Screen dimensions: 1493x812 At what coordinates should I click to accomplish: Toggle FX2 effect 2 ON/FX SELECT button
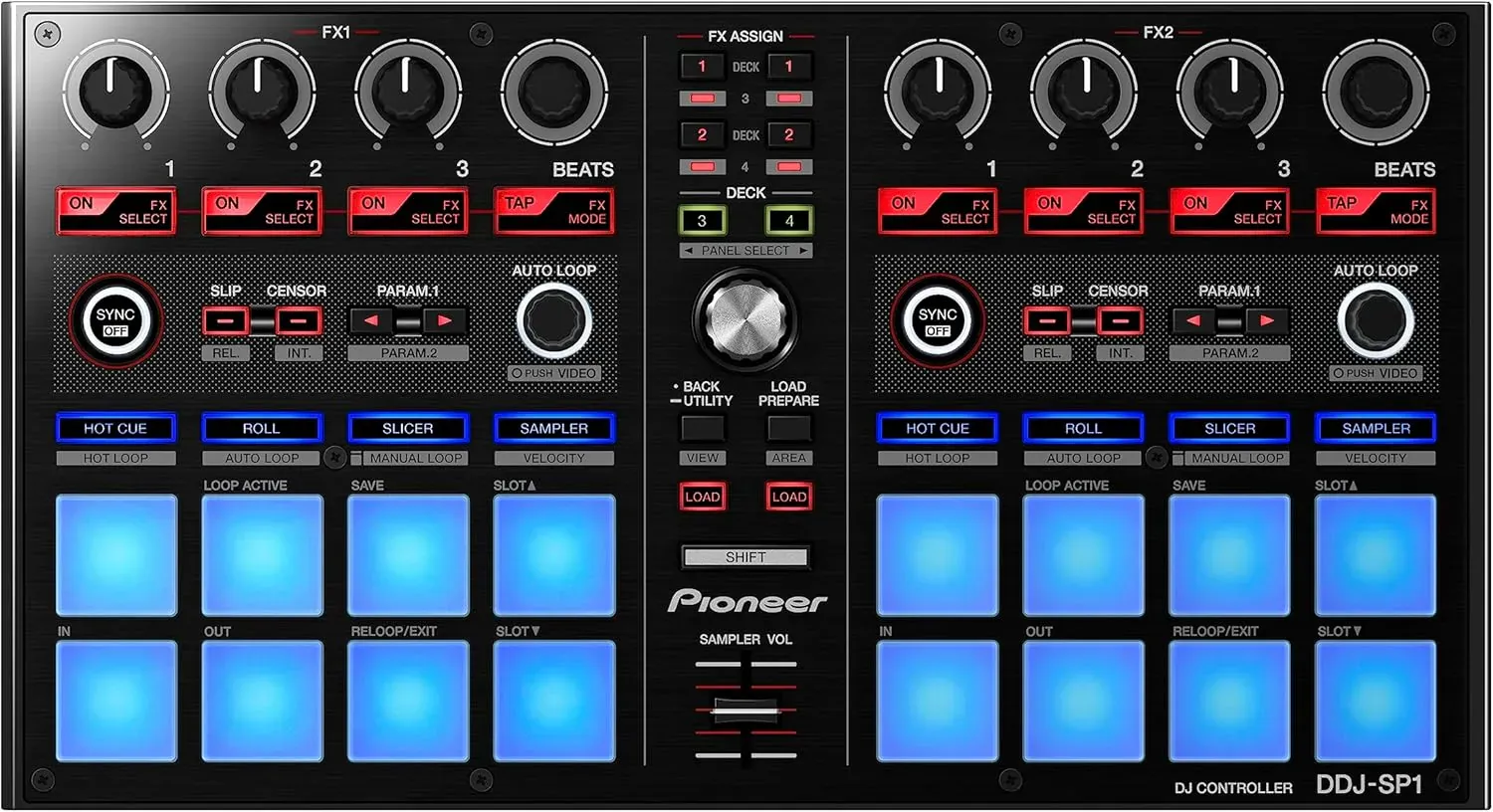pyautogui.click(x=1084, y=211)
